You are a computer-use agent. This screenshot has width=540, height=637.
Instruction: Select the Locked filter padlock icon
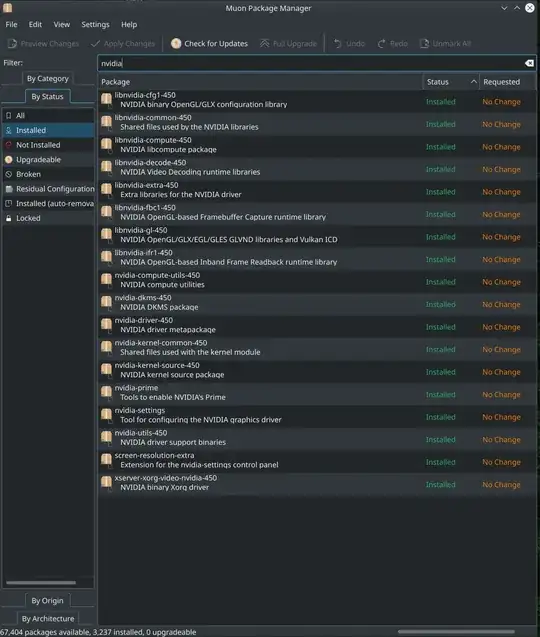click(9, 218)
